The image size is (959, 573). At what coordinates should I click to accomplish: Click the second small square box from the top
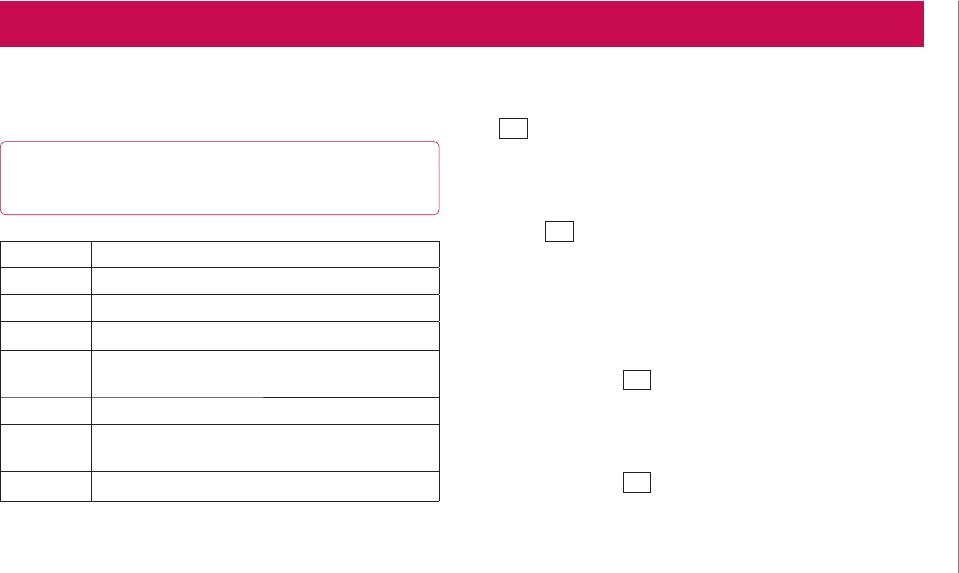[560, 232]
